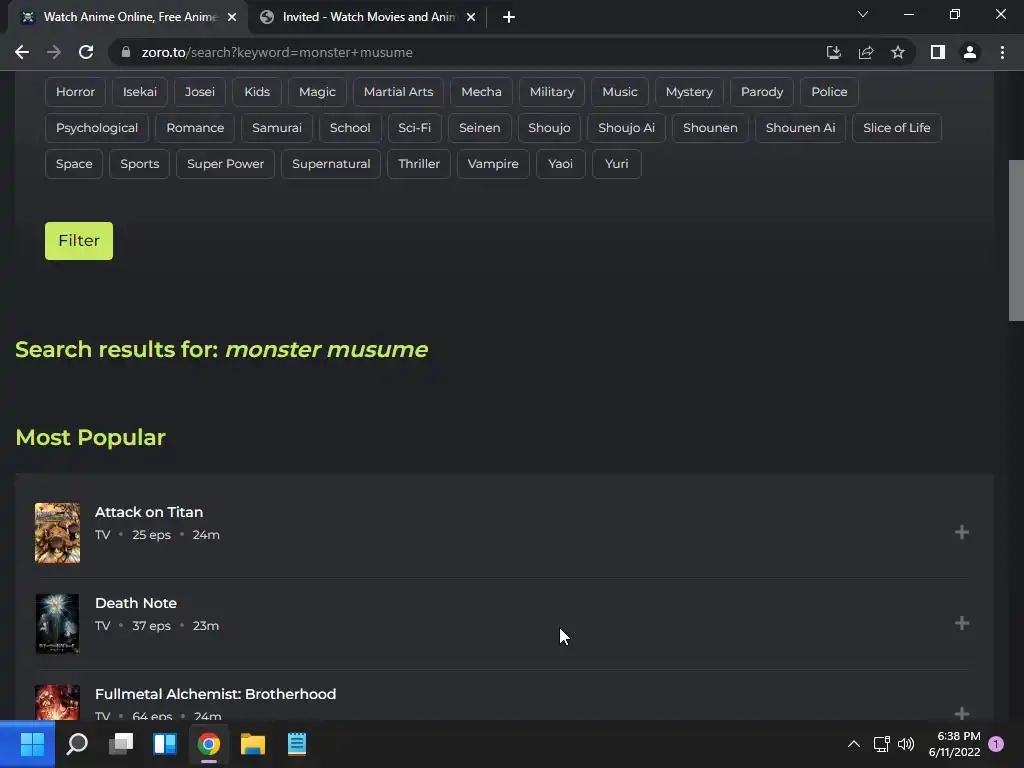Image resolution: width=1024 pixels, height=768 pixels.
Task: Click the page vertical scrollbar thumb
Action: point(1016,240)
